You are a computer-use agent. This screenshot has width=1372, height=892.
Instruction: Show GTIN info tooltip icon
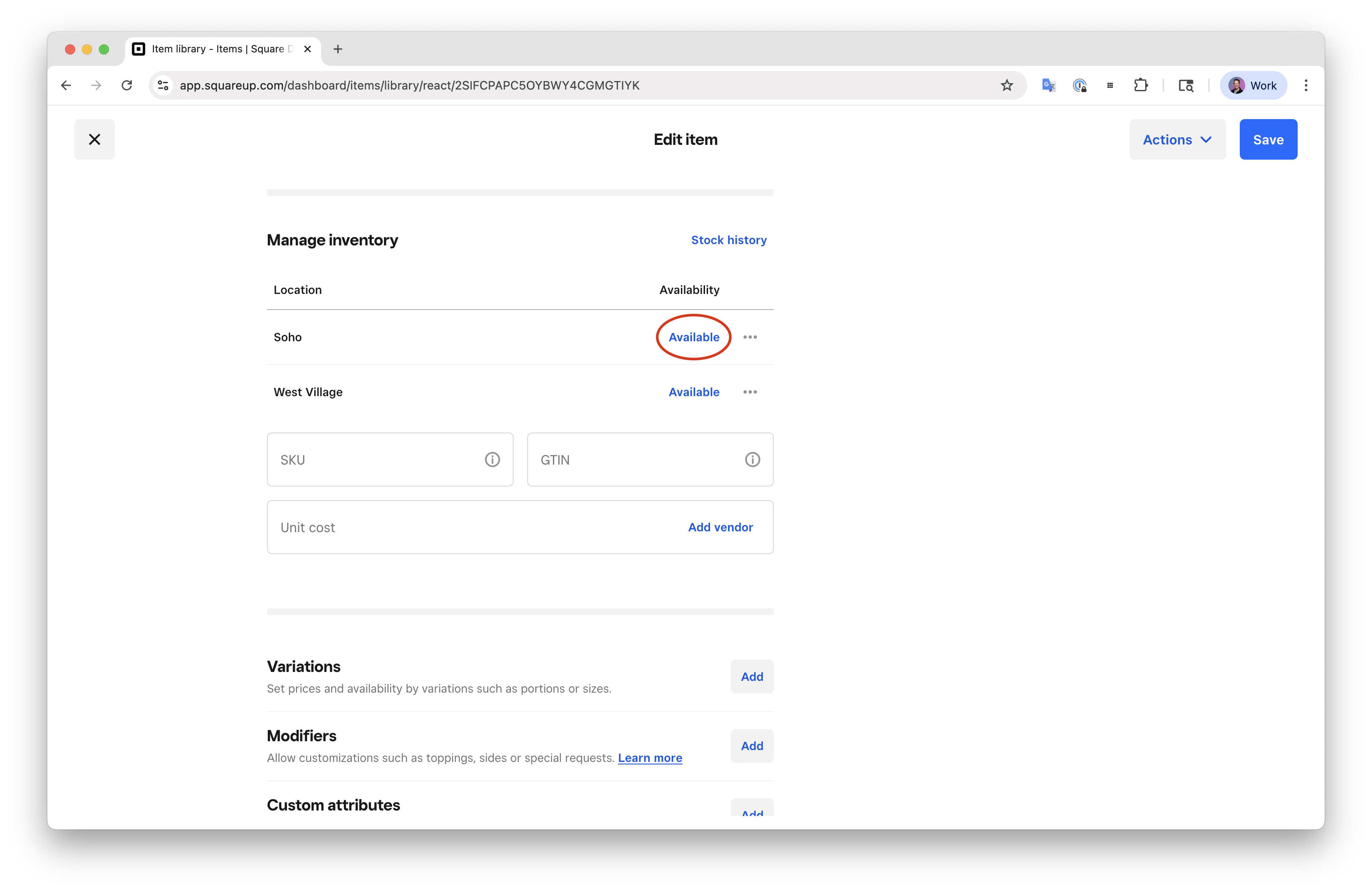point(752,459)
